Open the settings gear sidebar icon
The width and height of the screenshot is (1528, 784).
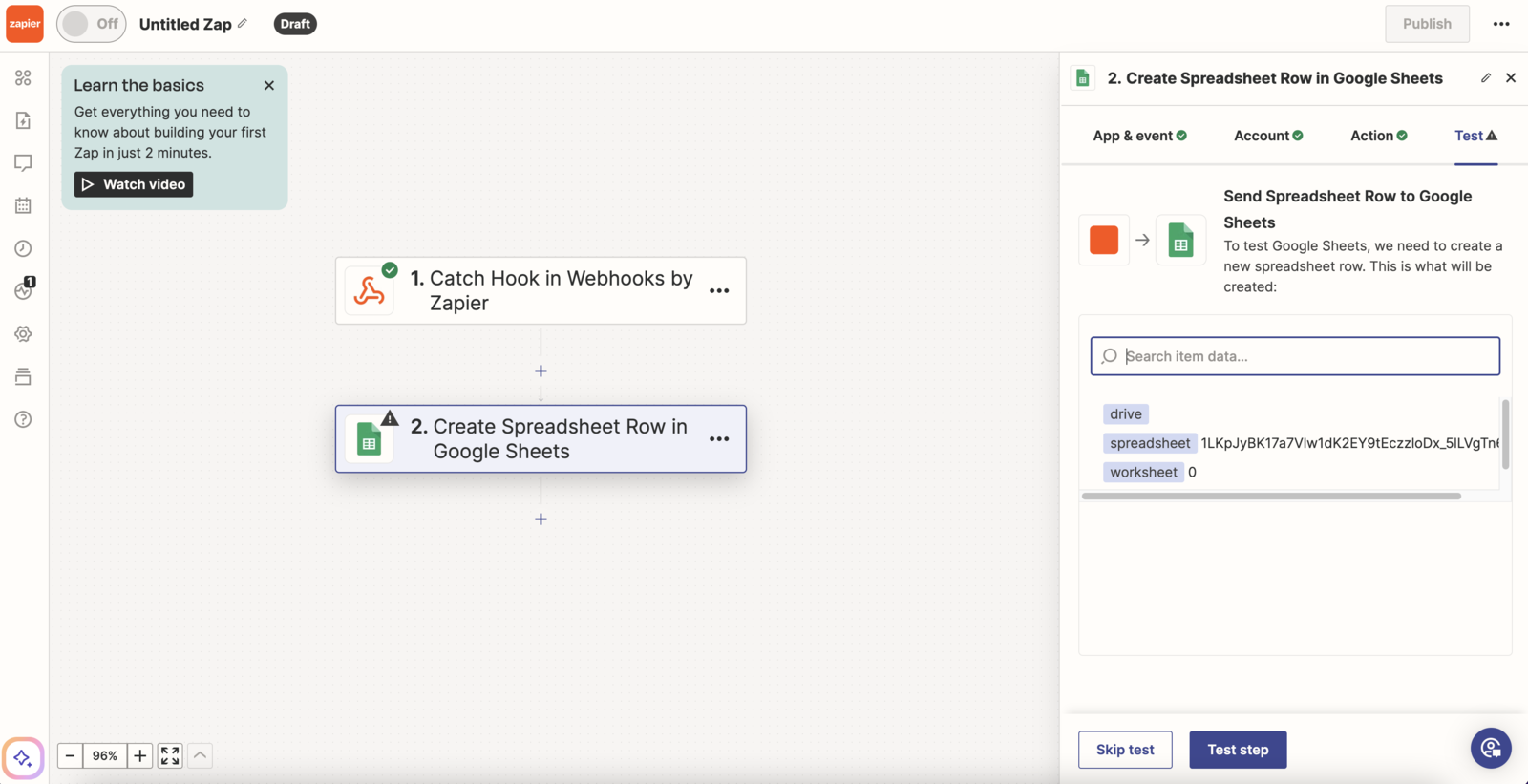click(x=24, y=334)
